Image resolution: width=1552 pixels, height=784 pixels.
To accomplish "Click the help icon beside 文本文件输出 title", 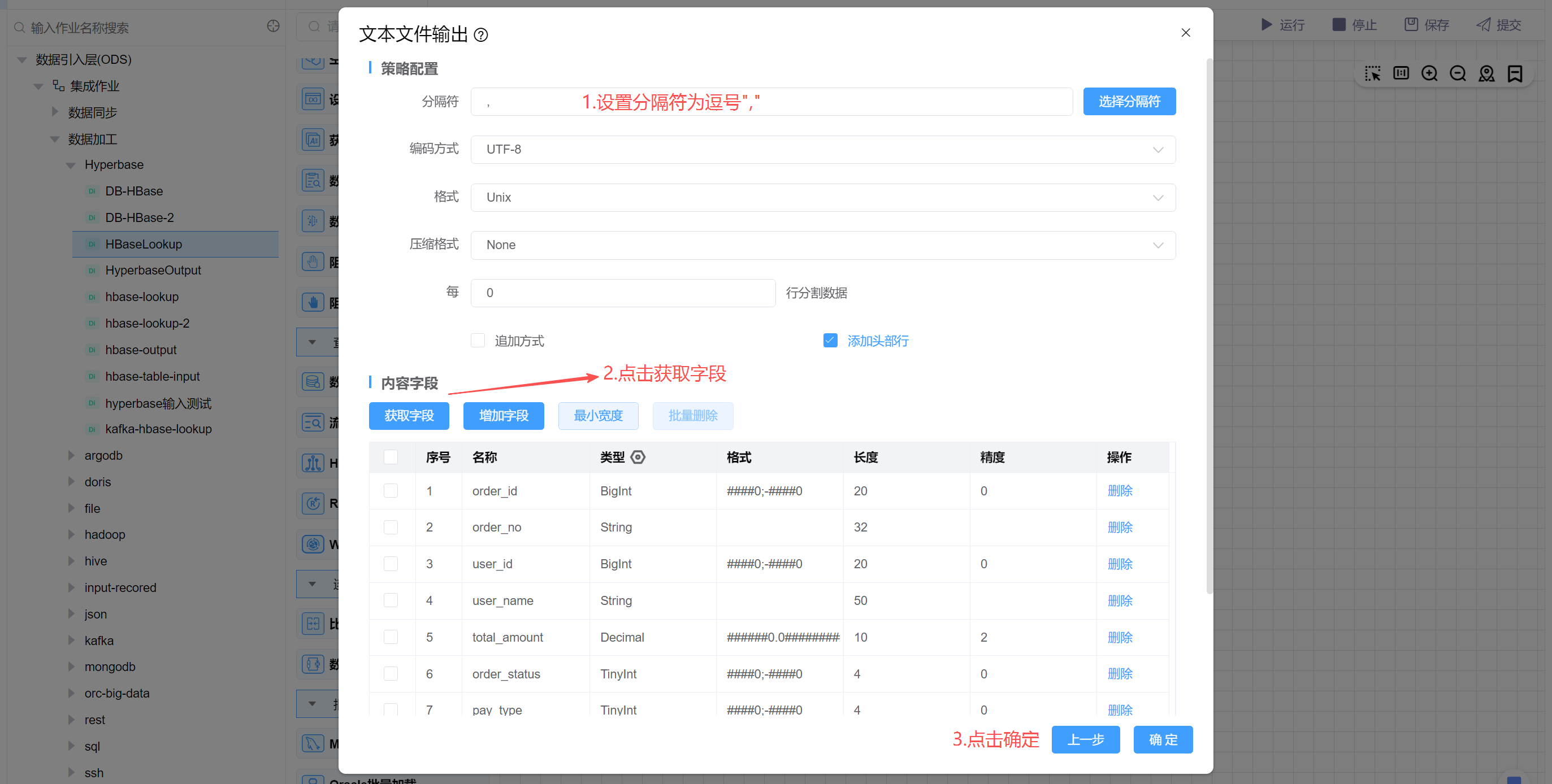I will [480, 35].
